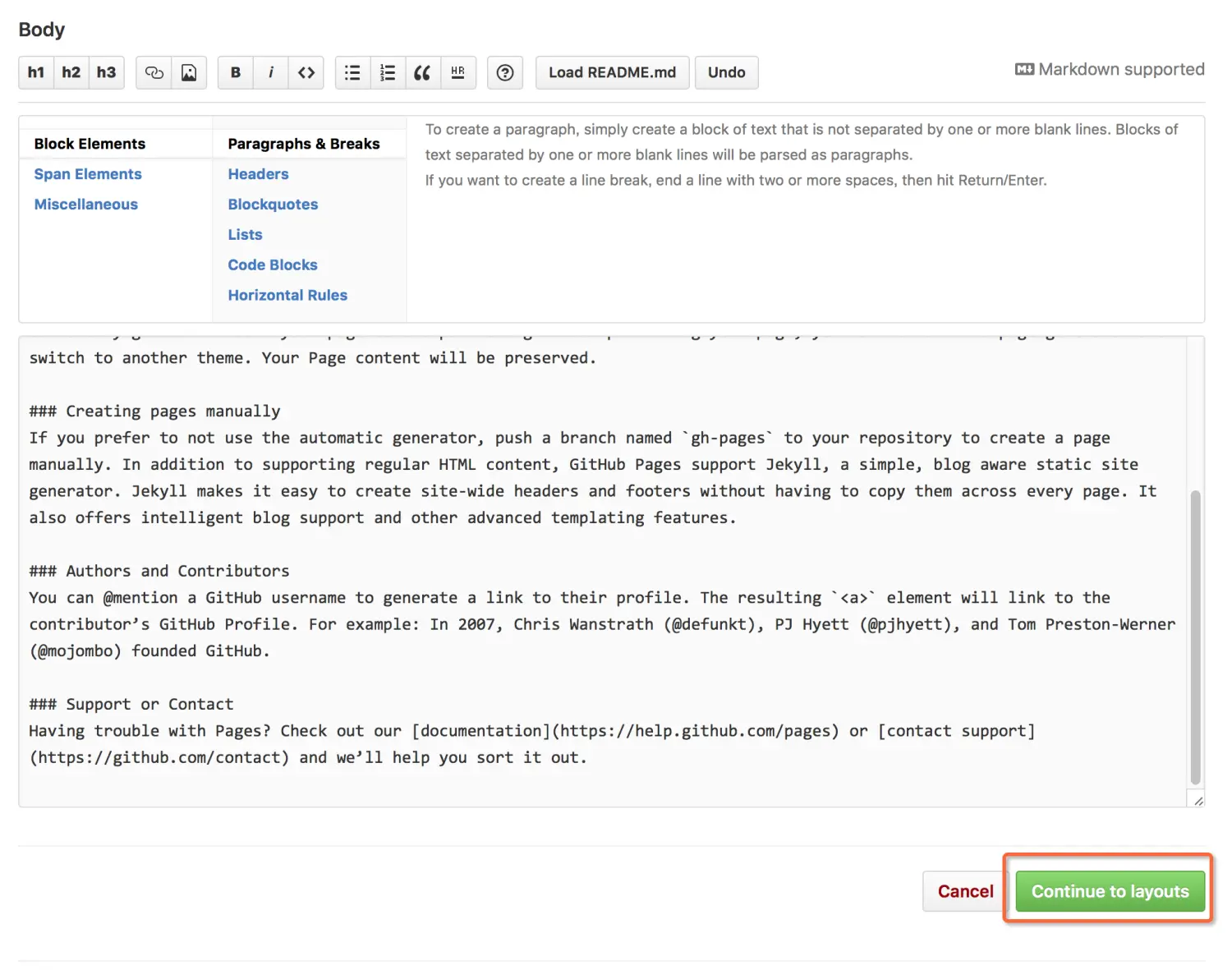Click Load README.md button
1232x970 pixels.
[613, 72]
